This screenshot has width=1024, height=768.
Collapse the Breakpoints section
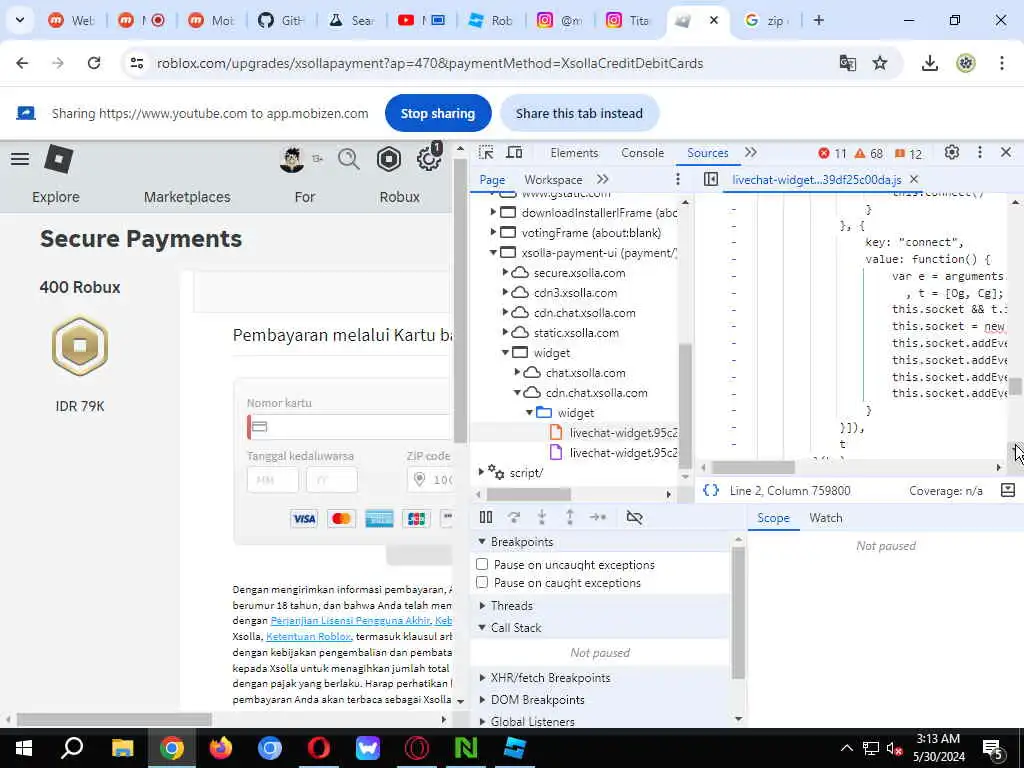tap(482, 541)
